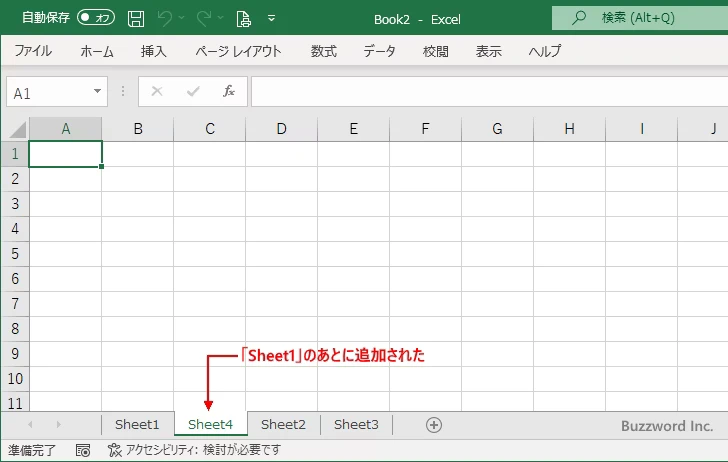Open the ヘルプ ribbon tab
The height and width of the screenshot is (462, 728).
point(545,51)
